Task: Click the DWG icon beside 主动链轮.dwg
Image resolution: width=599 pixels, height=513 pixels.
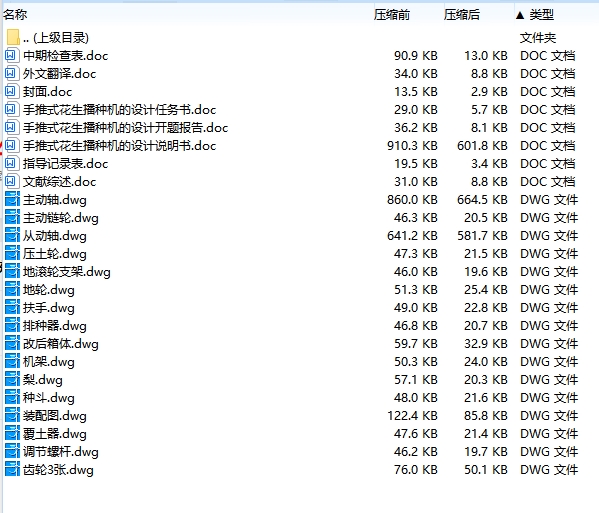Action: coord(12,217)
